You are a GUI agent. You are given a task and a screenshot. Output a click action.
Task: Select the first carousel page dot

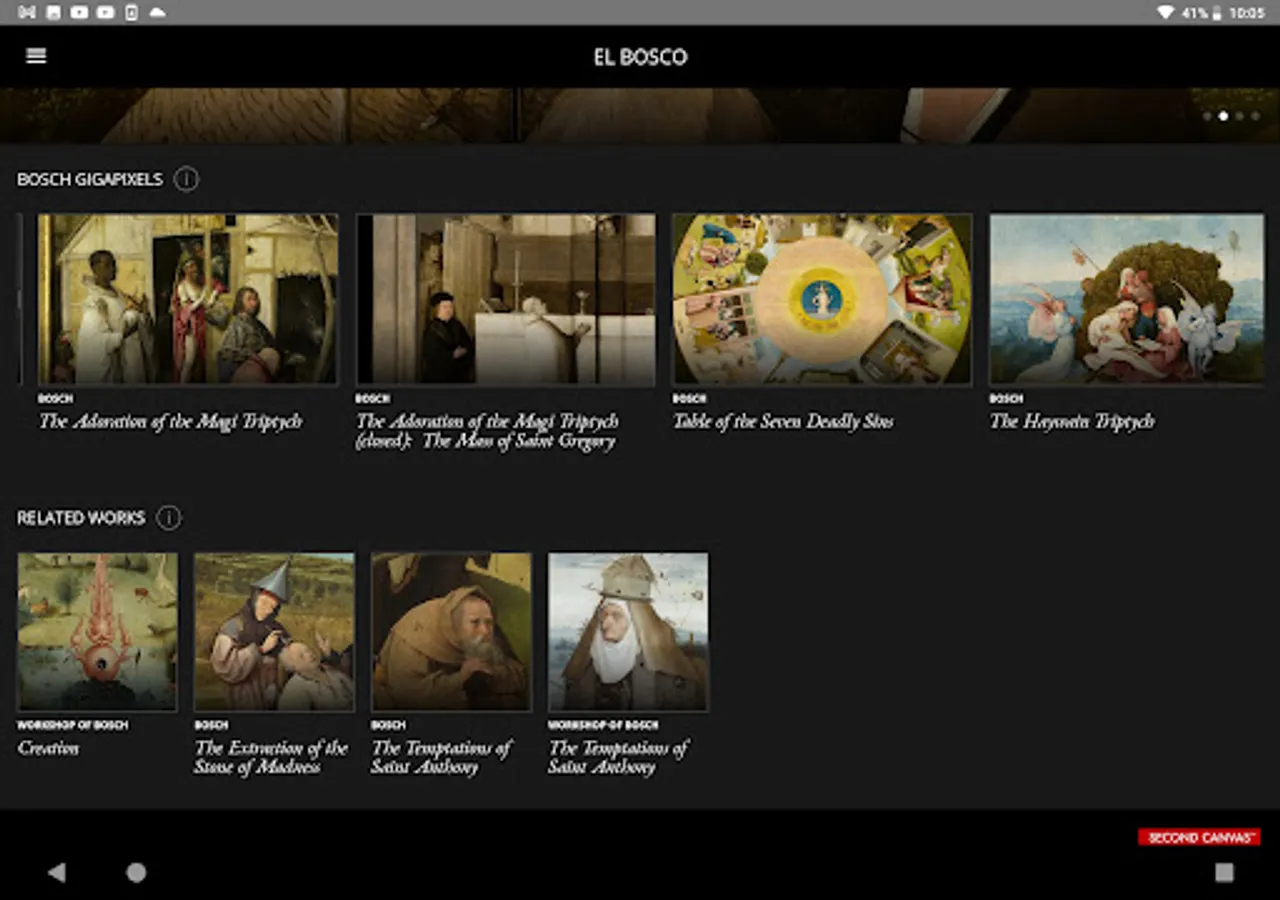click(1207, 116)
